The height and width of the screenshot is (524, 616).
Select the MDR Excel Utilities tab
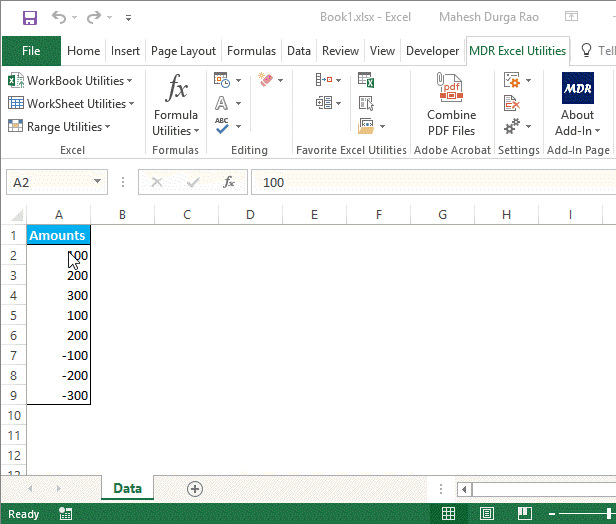517,51
